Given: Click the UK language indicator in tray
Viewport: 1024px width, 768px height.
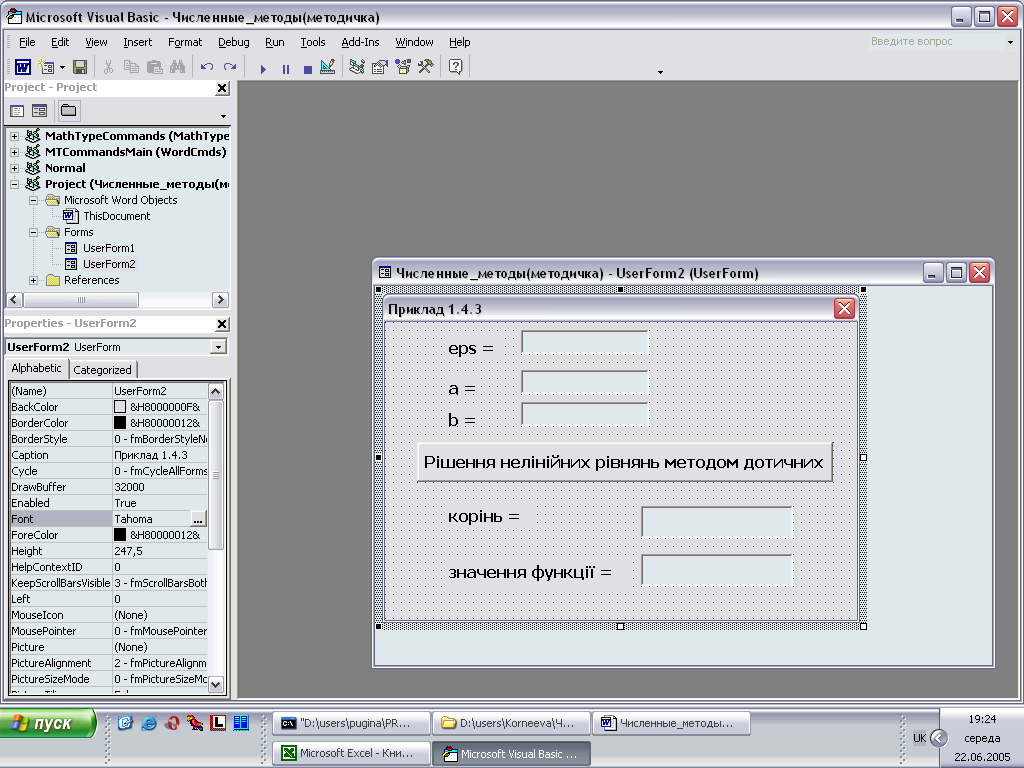Looking at the screenshot, I should pos(920,738).
